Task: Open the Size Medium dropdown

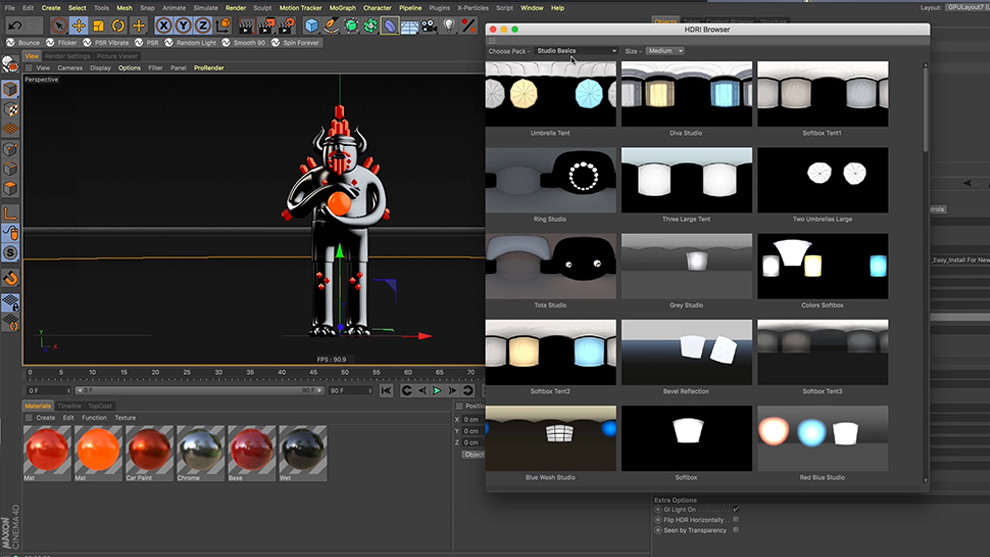Action: (665, 51)
